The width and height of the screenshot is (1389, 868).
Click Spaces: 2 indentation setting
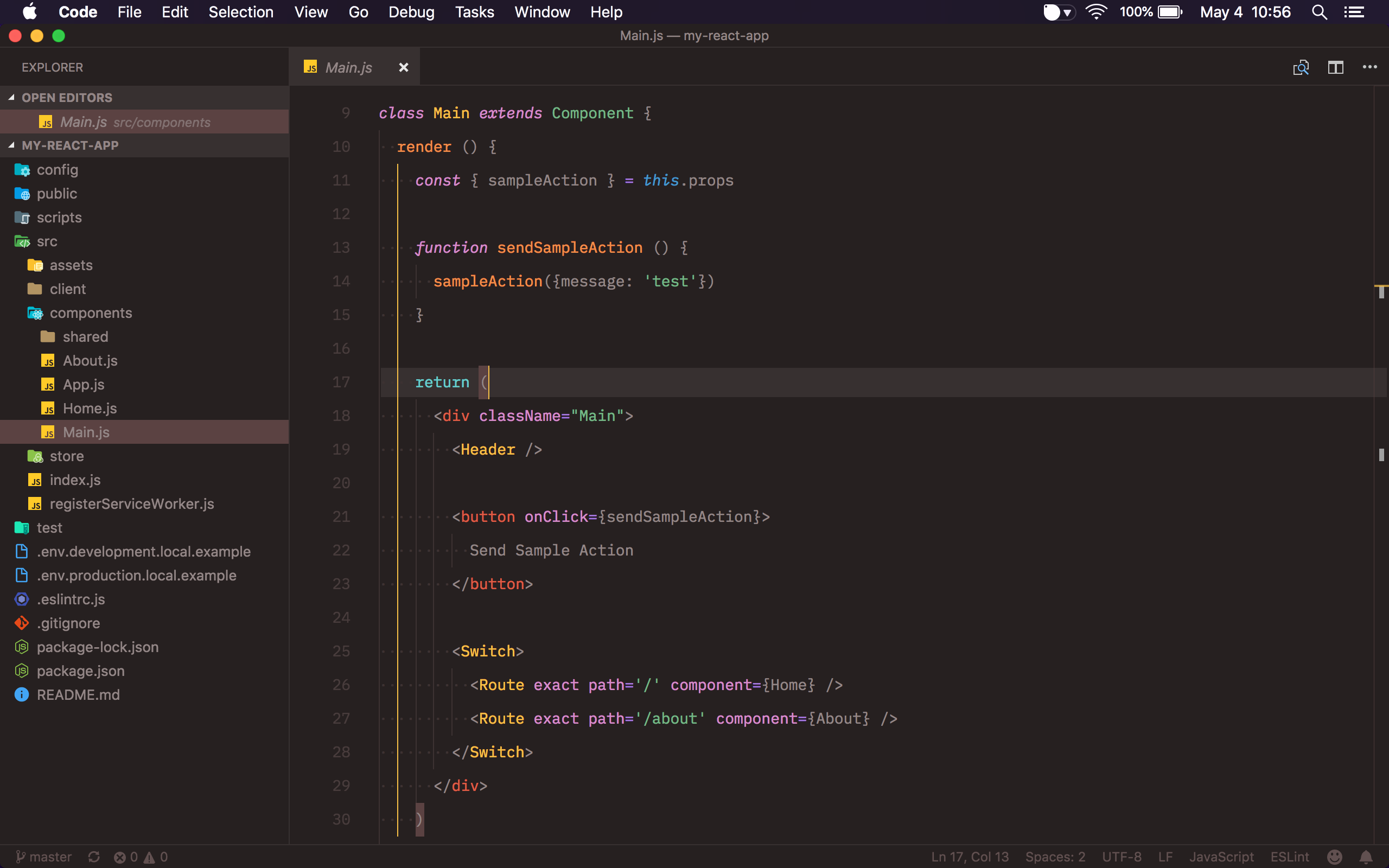click(x=1055, y=857)
